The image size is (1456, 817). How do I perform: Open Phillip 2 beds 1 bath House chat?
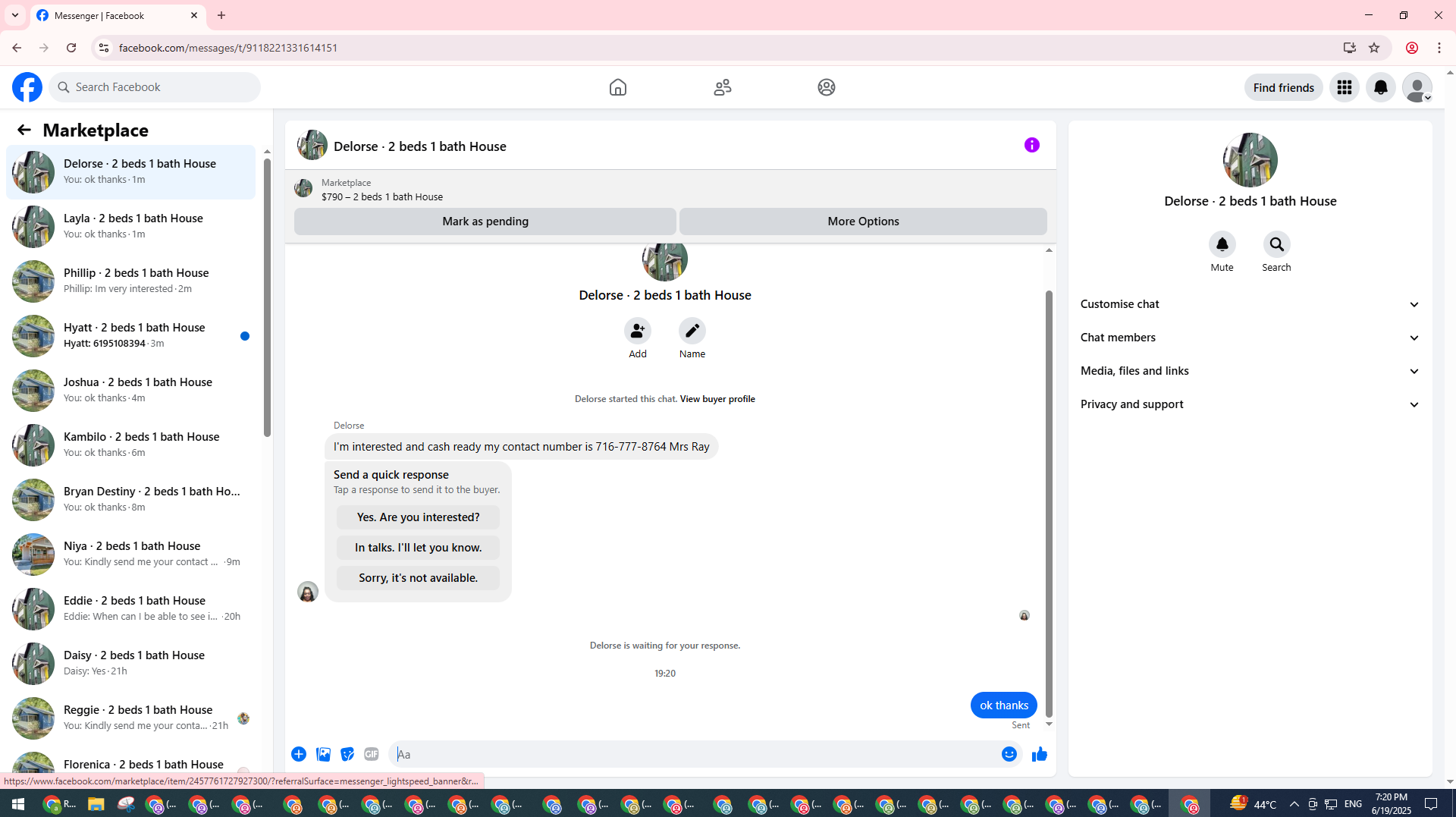130,281
